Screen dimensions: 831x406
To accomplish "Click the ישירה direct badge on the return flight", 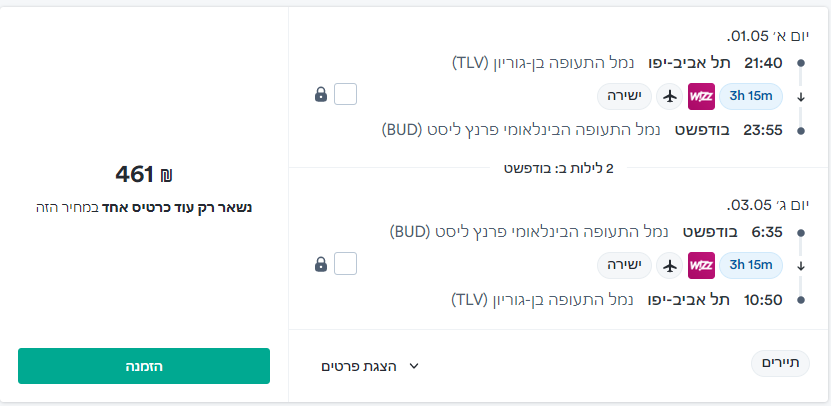I will click(624, 265).
